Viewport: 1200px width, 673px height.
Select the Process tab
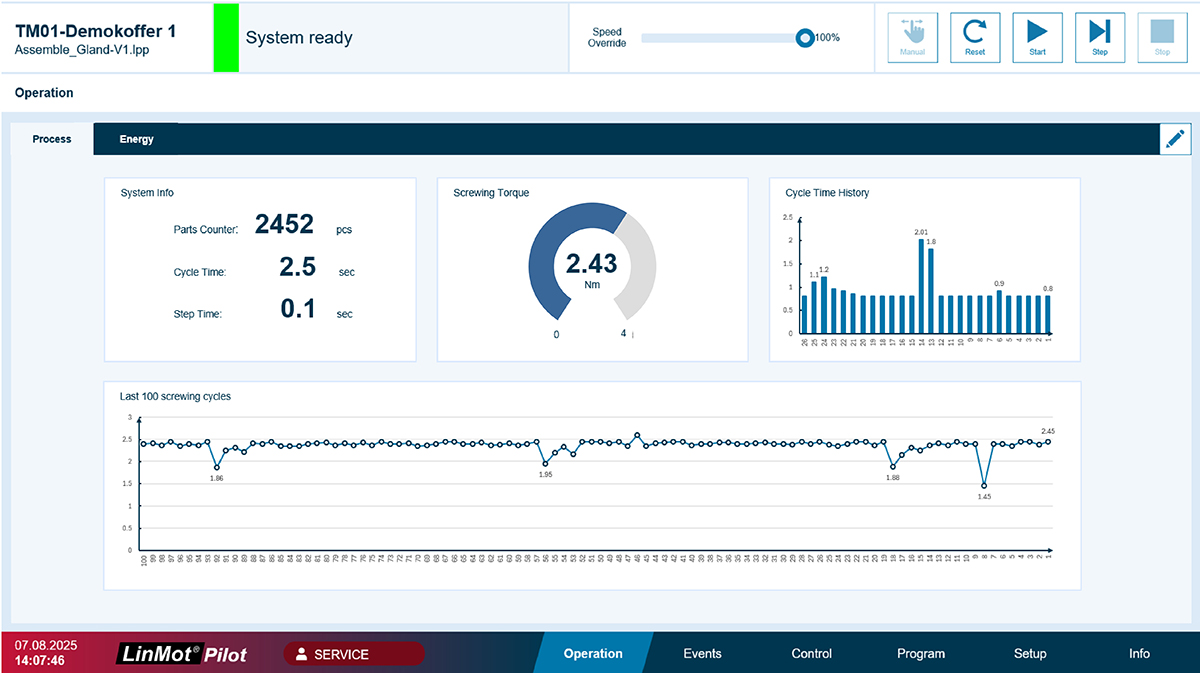coord(52,139)
